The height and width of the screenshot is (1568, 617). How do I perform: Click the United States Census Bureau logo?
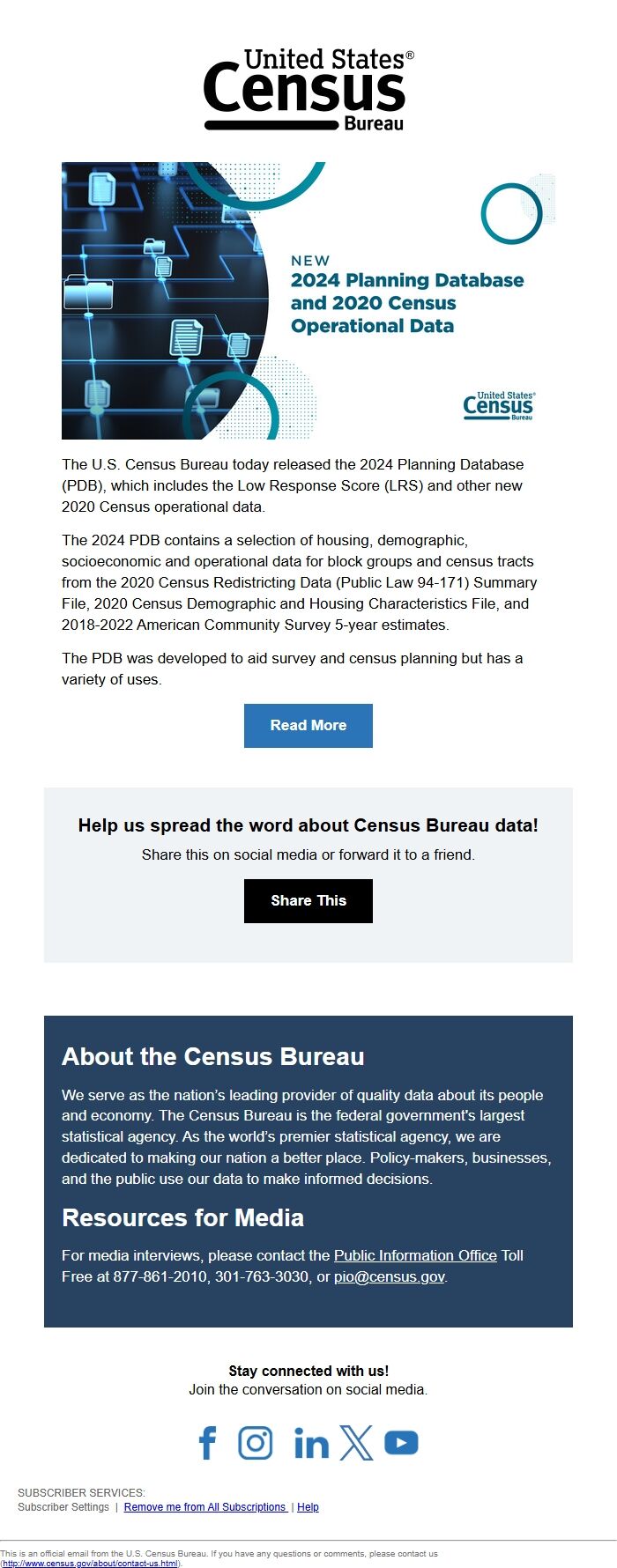308,88
